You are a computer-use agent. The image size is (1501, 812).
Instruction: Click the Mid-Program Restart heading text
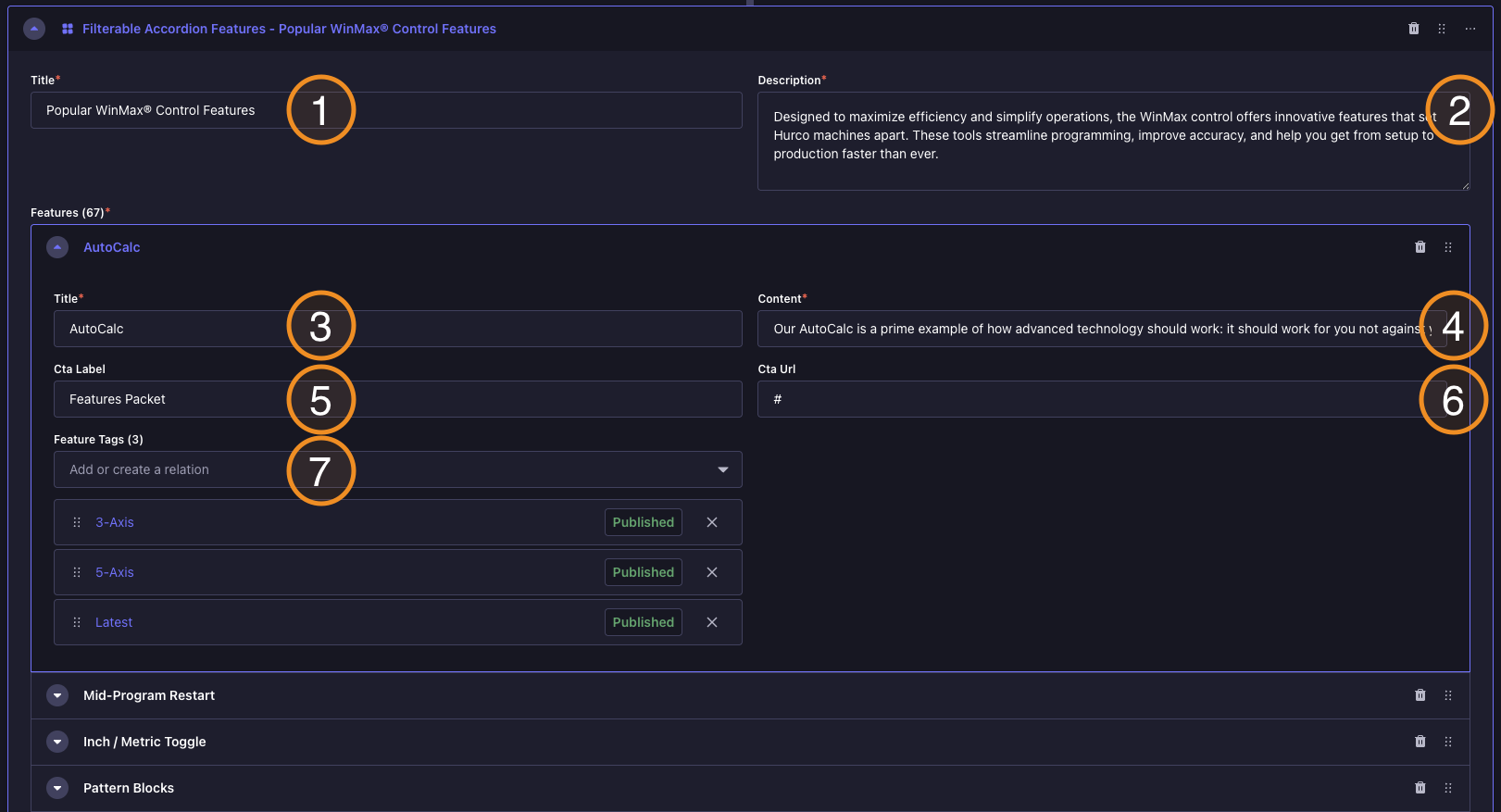(x=149, y=695)
